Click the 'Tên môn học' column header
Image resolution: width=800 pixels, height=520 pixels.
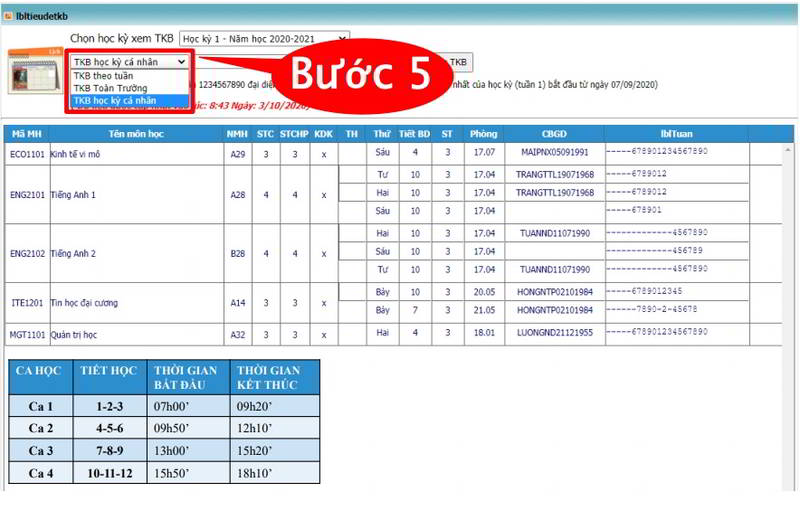pyautogui.click(x=135, y=133)
